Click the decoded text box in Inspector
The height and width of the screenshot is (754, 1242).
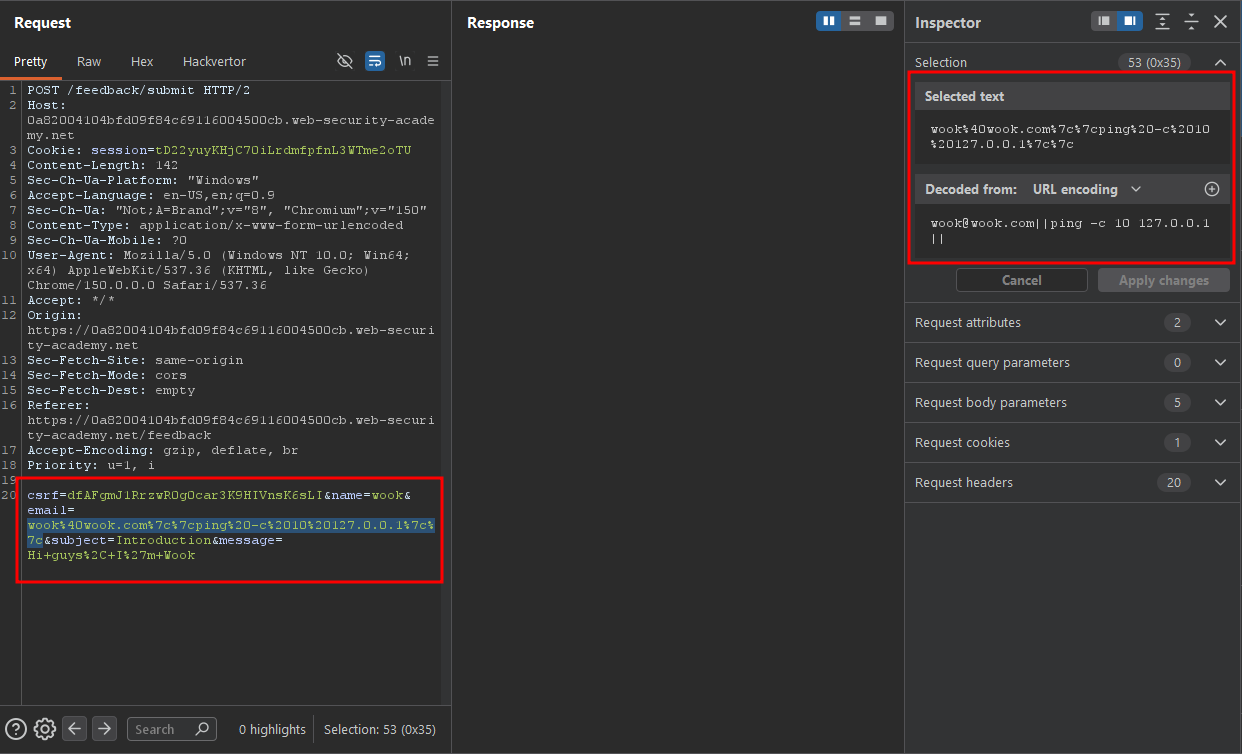coord(1072,231)
